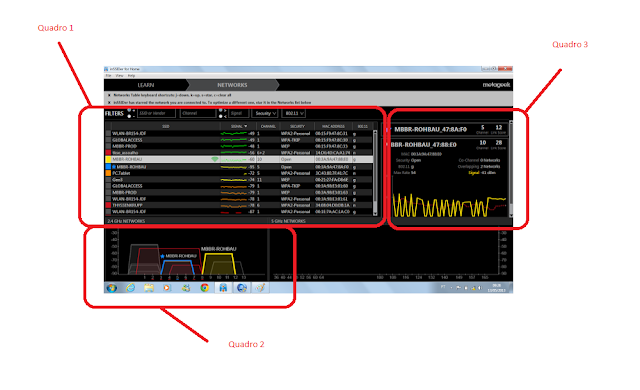Switch to the LEARN tab
The height and width of the screenshot is (390, 640).
(146, 85)
